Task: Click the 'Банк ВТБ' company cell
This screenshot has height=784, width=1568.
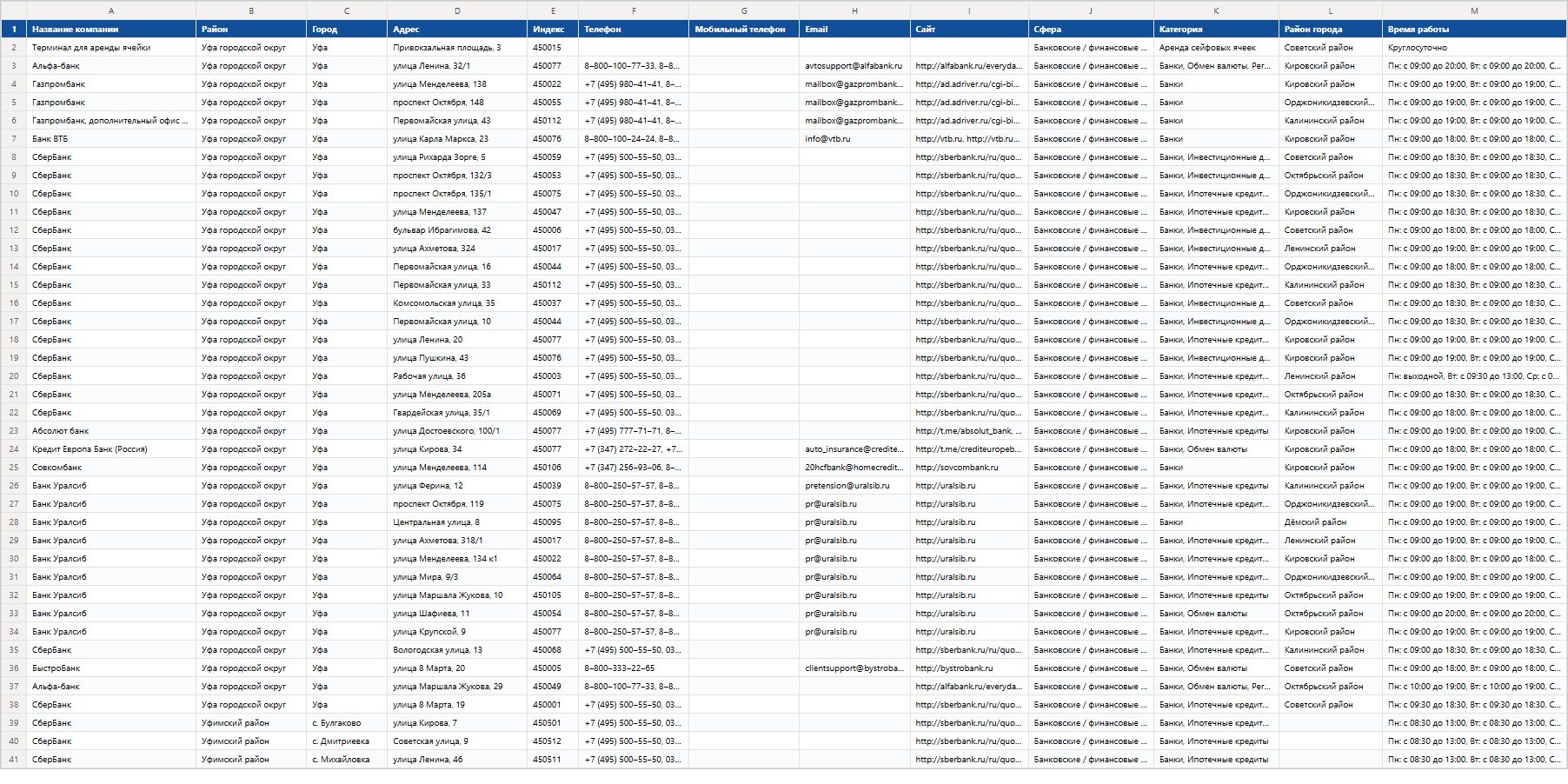Action: point(111,139)
